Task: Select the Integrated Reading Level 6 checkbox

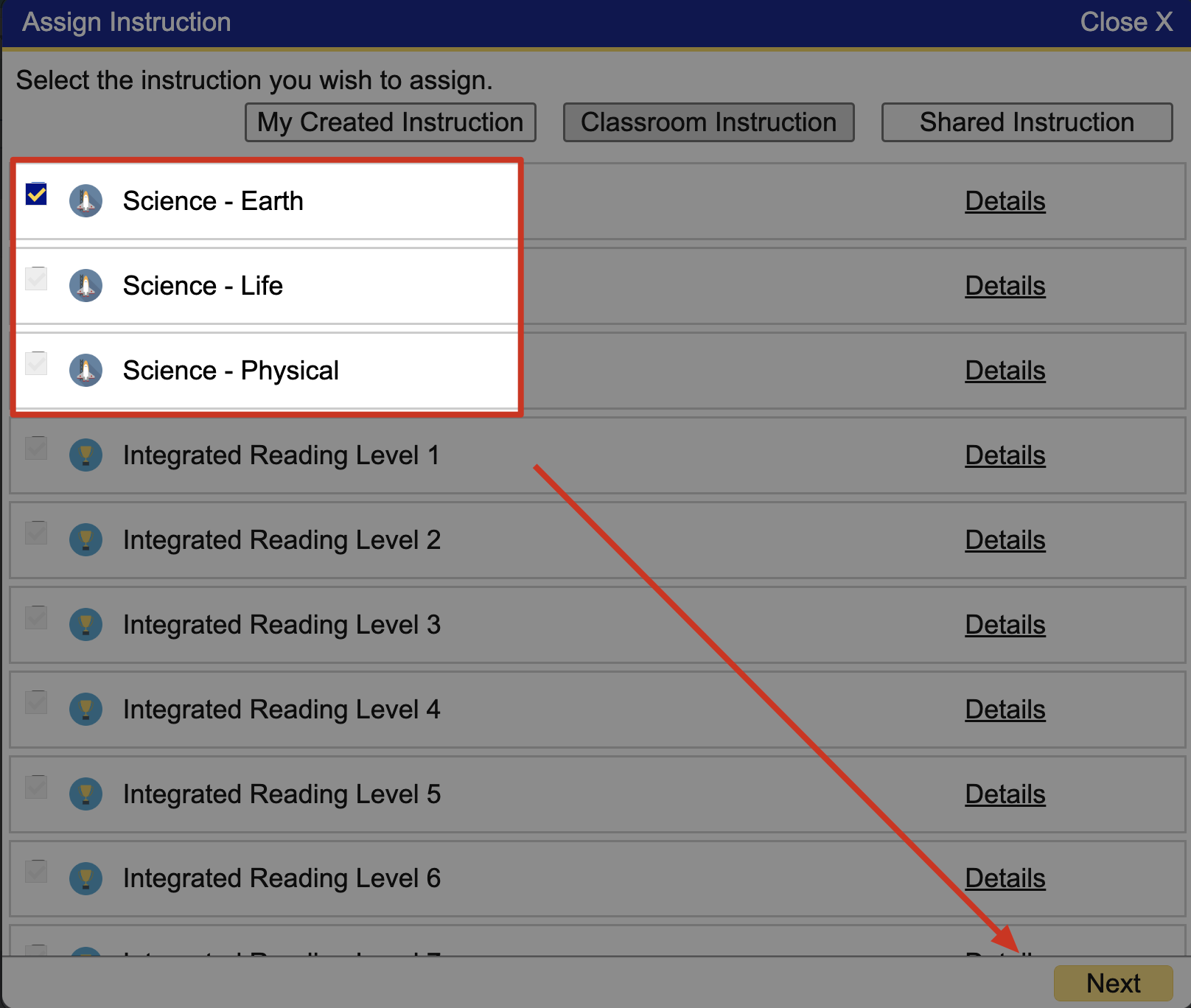Action: [35, 871]
